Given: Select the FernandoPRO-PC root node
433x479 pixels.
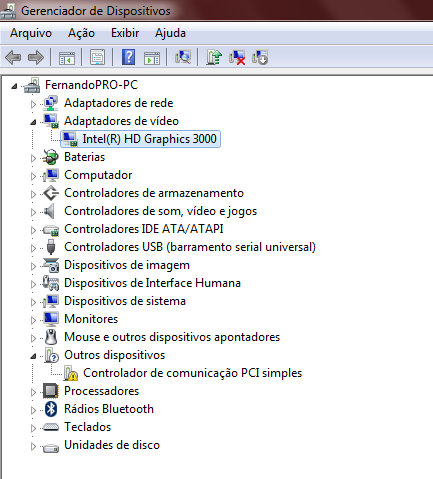Looking at the screenshot, I should pos(91,85).
